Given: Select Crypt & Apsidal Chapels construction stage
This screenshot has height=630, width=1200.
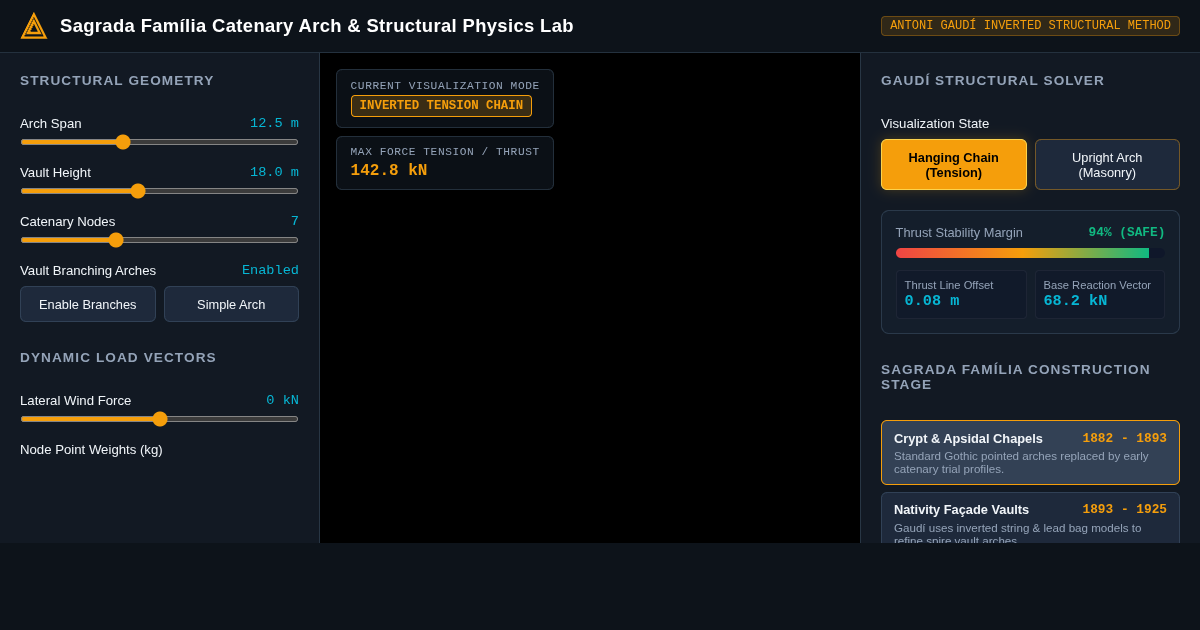Looking at the screenshot, I should (x=1030, y=452).
